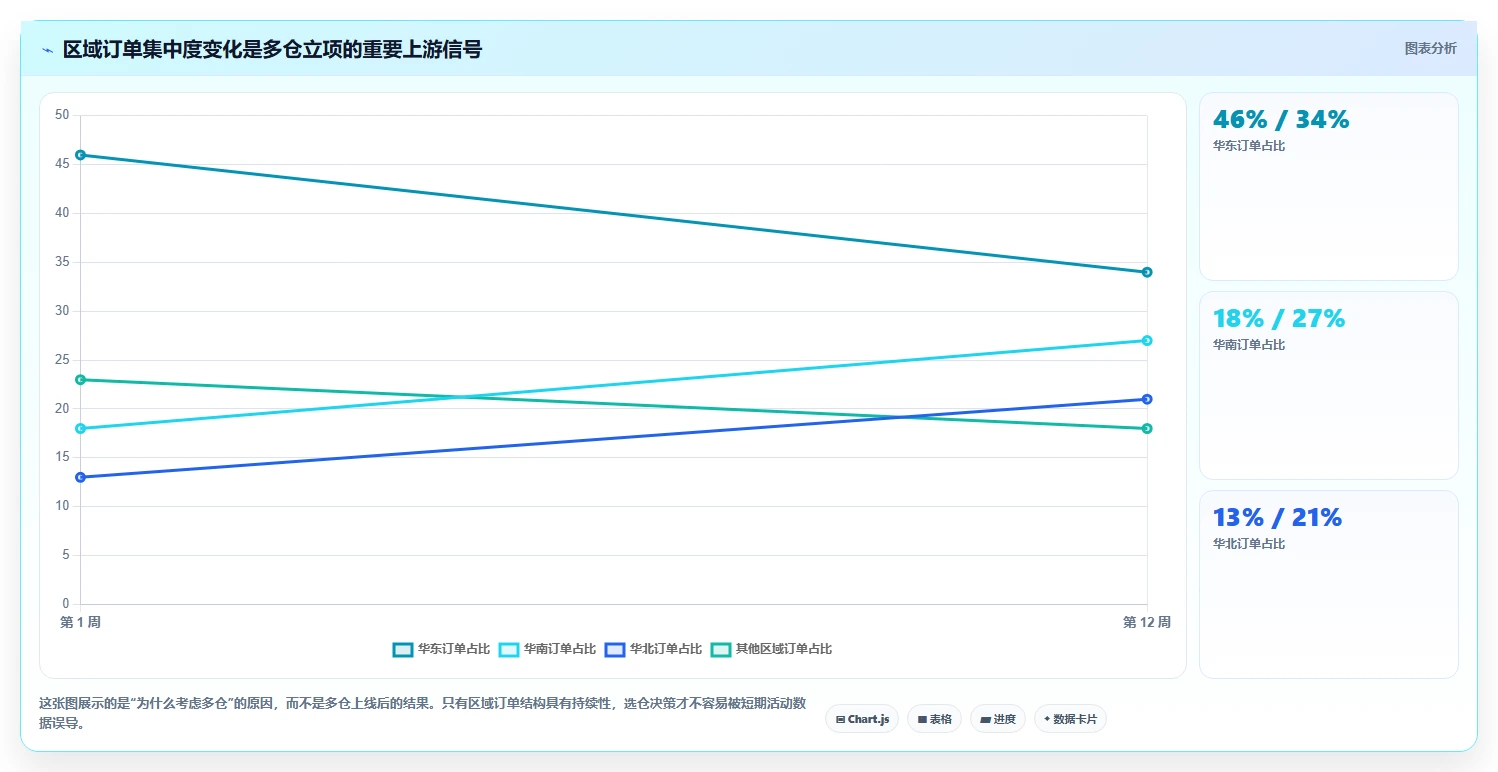
Task: Click the 华东订单占比 caption in top card
Action: click(x=1249, y=146)
